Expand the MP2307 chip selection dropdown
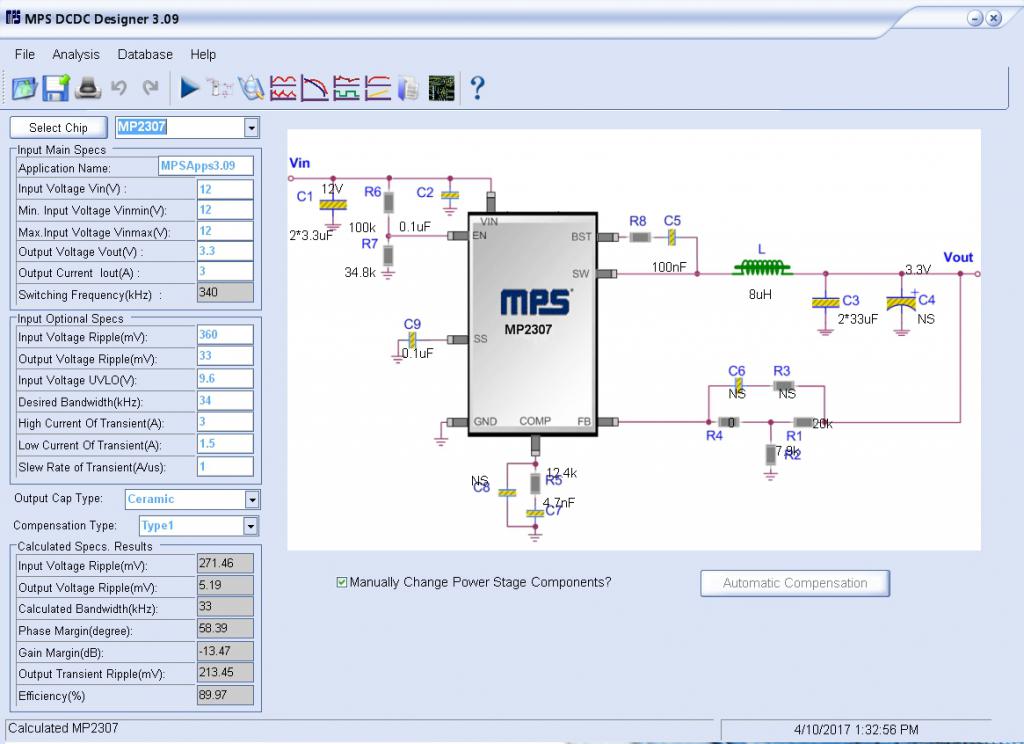 point(251,128)
